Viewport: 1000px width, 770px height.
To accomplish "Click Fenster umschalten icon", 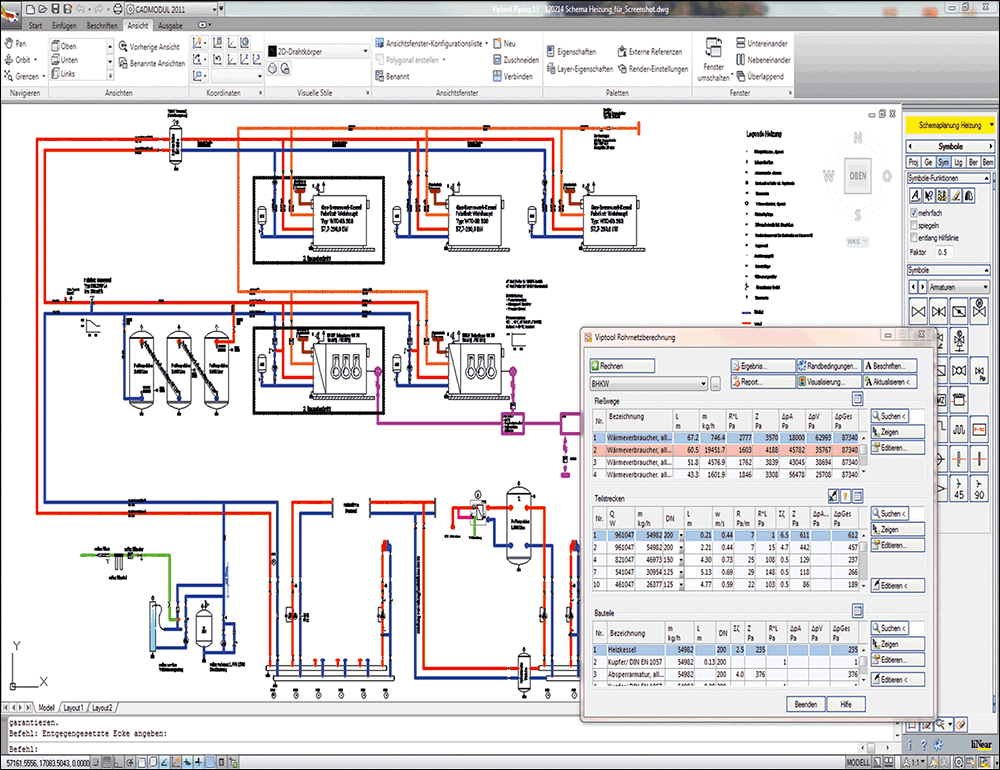I will coord(713,55).
